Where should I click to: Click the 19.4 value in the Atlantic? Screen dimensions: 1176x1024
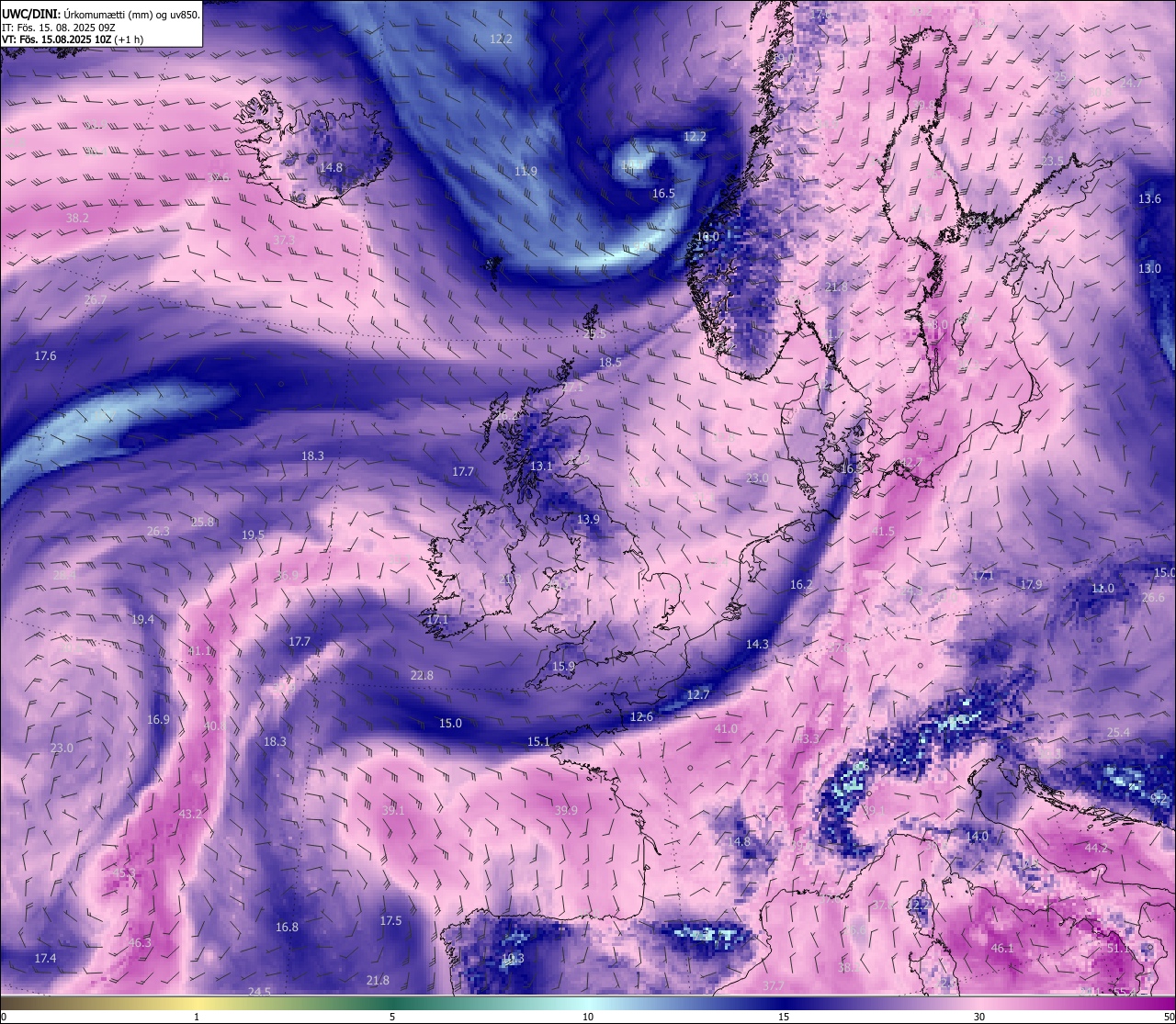tap(142, 619)
